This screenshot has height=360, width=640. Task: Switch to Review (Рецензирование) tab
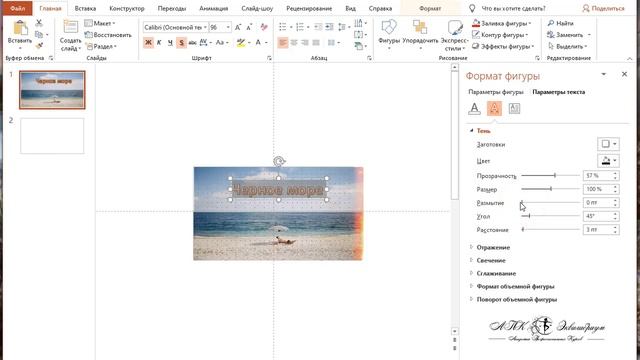[309, 8]
